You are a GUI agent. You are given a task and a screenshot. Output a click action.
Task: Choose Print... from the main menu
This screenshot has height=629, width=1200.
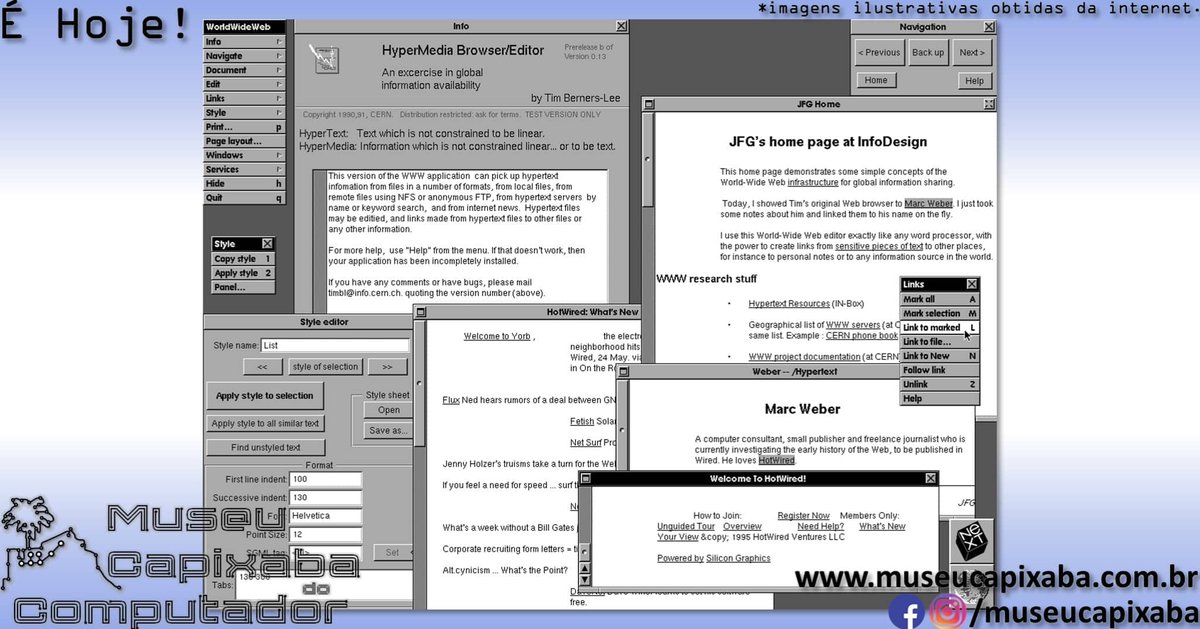244,127
